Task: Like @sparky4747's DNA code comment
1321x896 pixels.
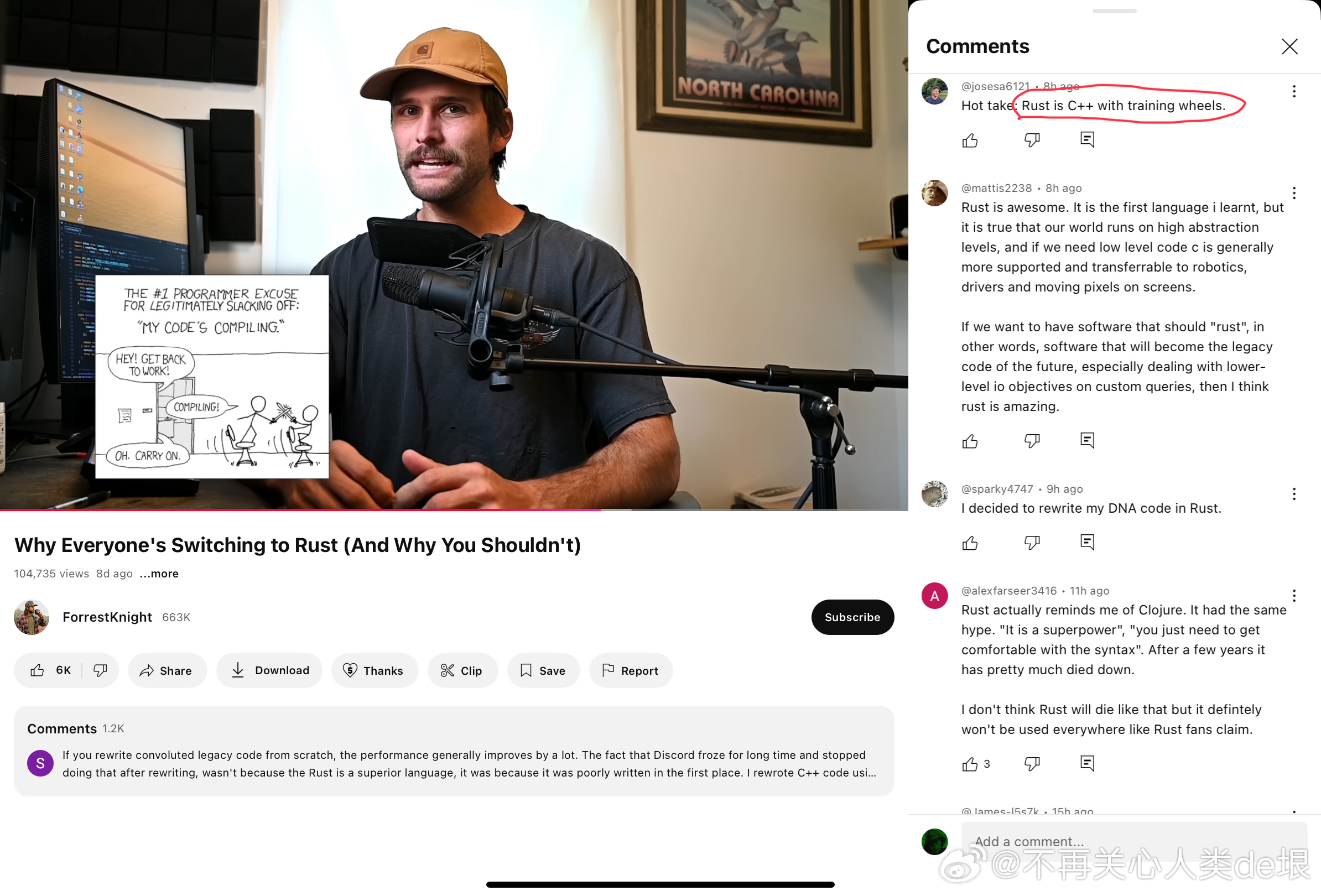Action: [x=970, y=543]
